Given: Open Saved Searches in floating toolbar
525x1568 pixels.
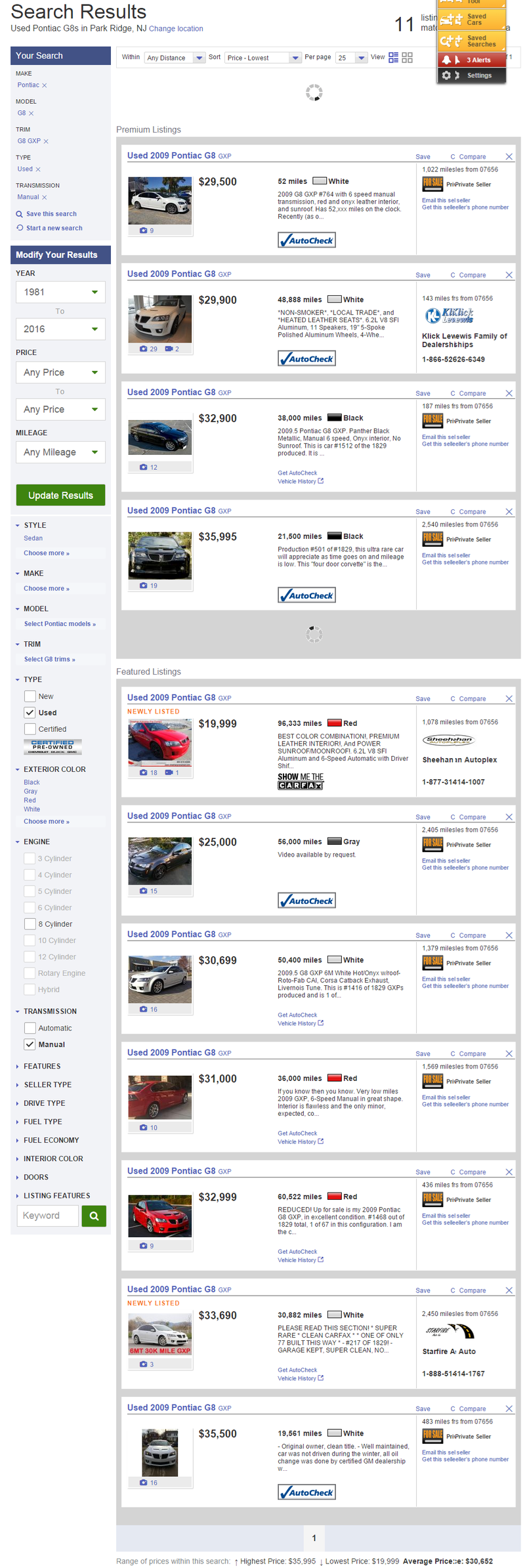Looking at the screenshot, I should point(472,41).
